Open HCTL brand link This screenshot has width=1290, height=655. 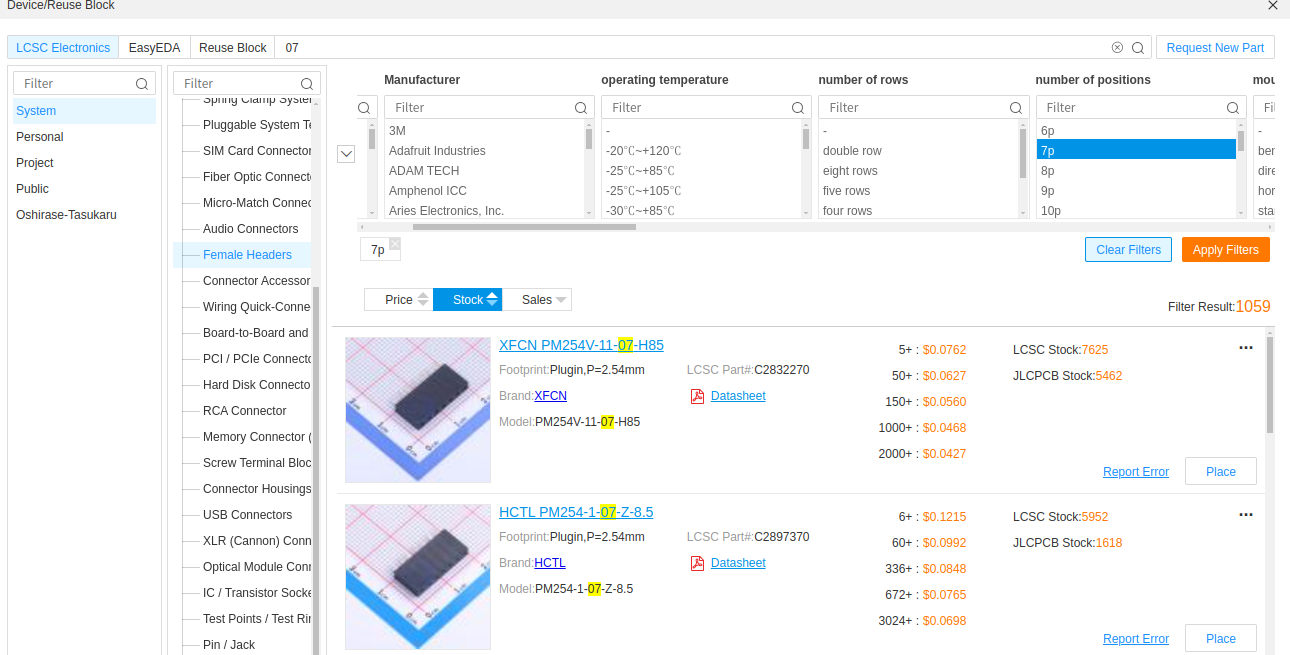click(x=549, y=563)
